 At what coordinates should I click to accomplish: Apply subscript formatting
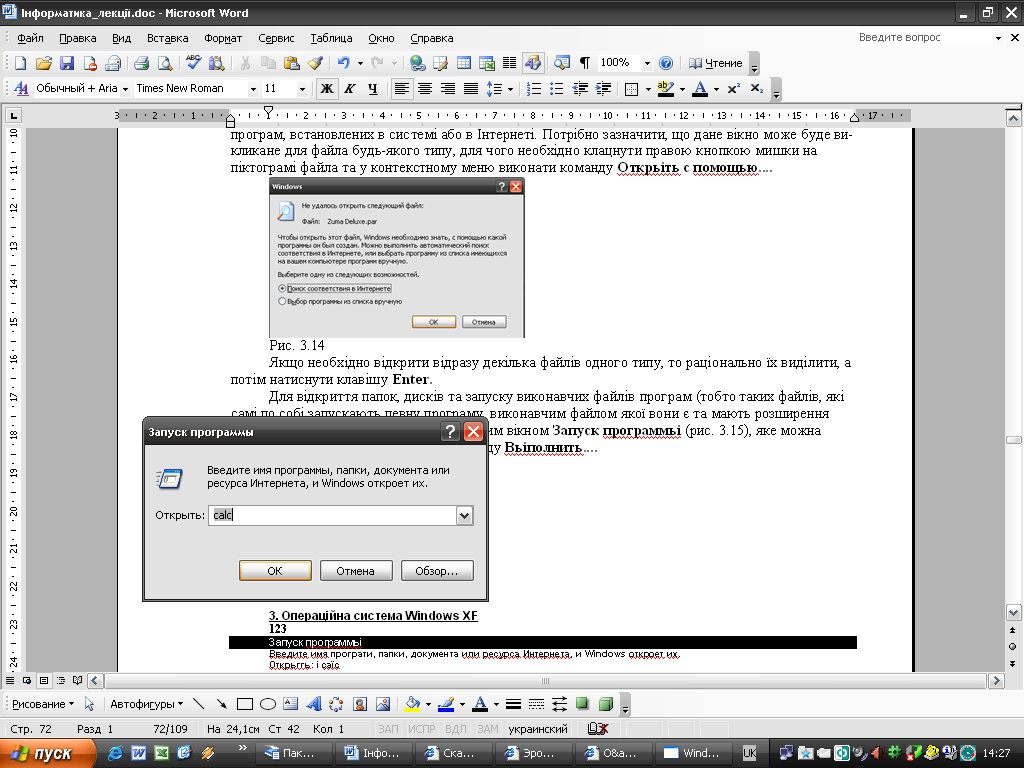[756, 89]
